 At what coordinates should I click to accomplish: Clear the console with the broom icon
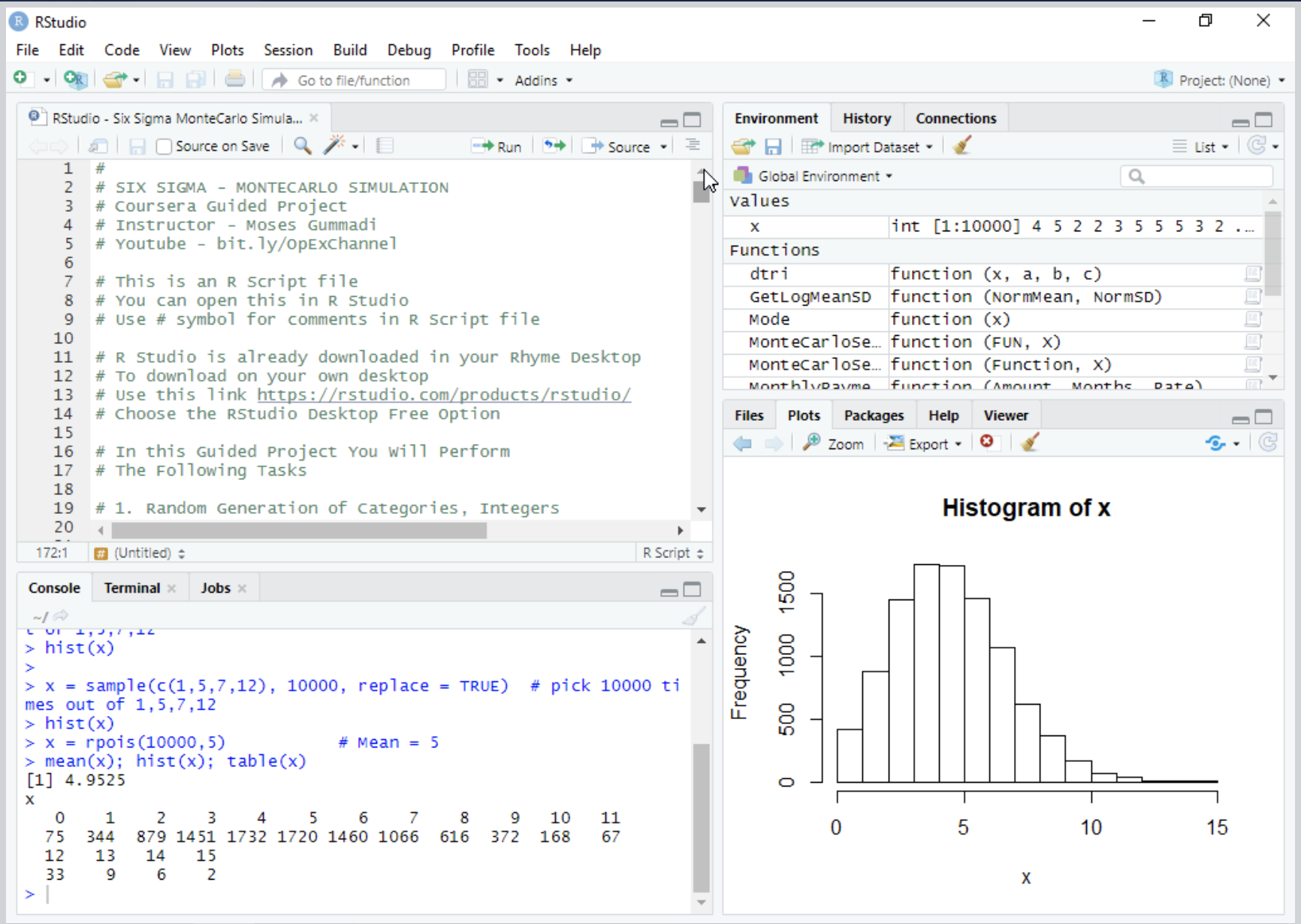tap(693, 616)
